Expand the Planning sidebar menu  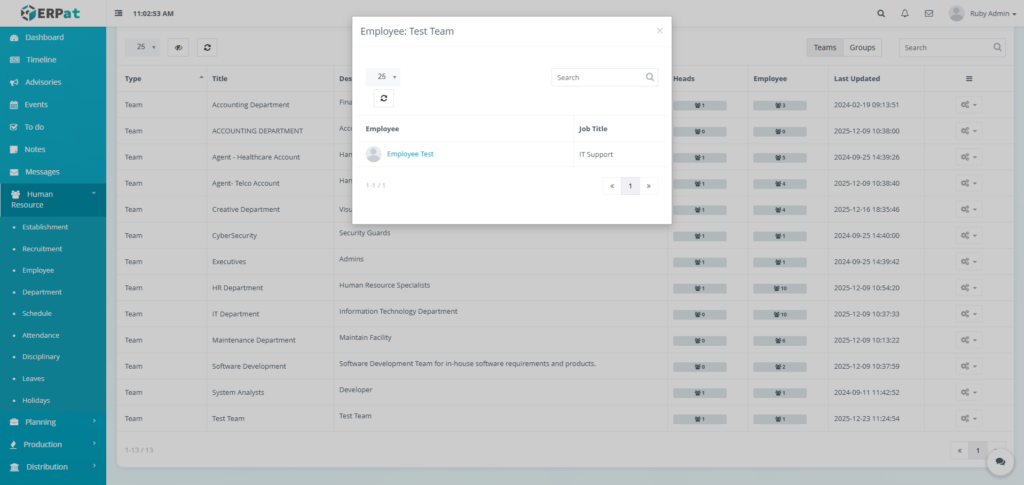[53, 422]
